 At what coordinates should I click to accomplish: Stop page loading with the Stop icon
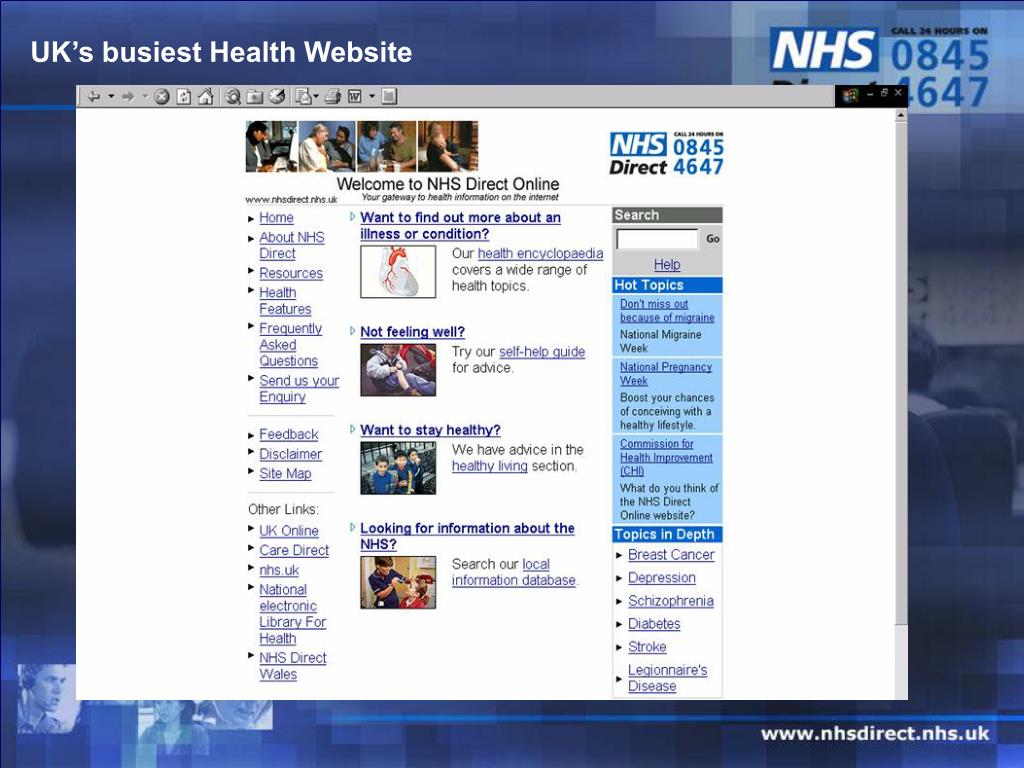pyautogui.click(x=162, y=97)
